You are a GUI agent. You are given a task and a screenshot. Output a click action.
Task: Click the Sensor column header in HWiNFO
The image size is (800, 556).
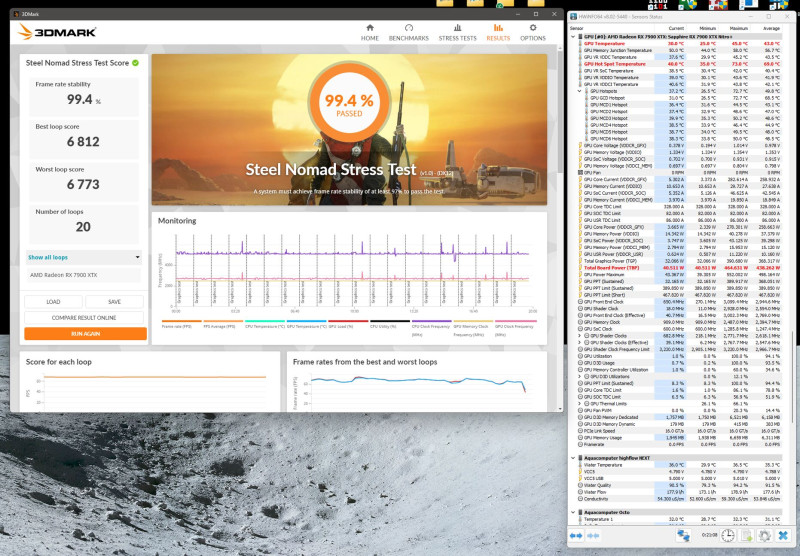(611, 29)
